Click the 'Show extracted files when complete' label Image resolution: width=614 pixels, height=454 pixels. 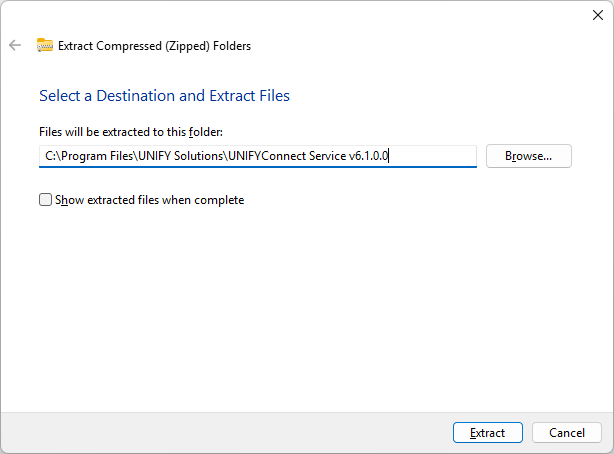pos(150,200)
